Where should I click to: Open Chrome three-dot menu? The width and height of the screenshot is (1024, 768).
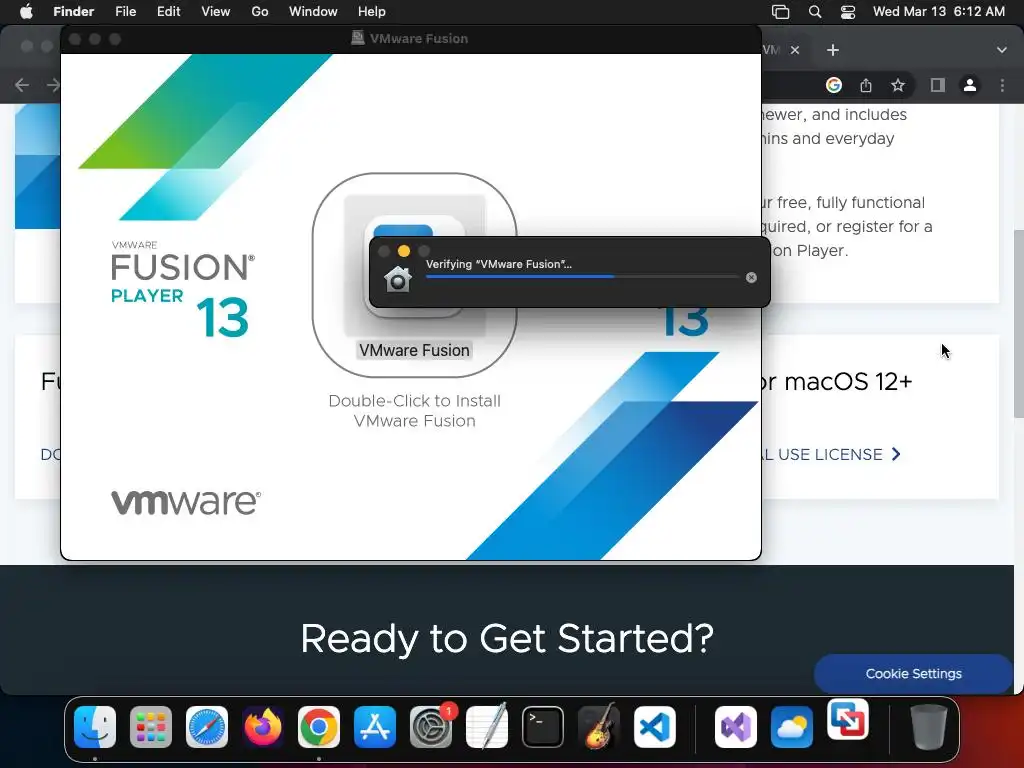coord(1002,85)
